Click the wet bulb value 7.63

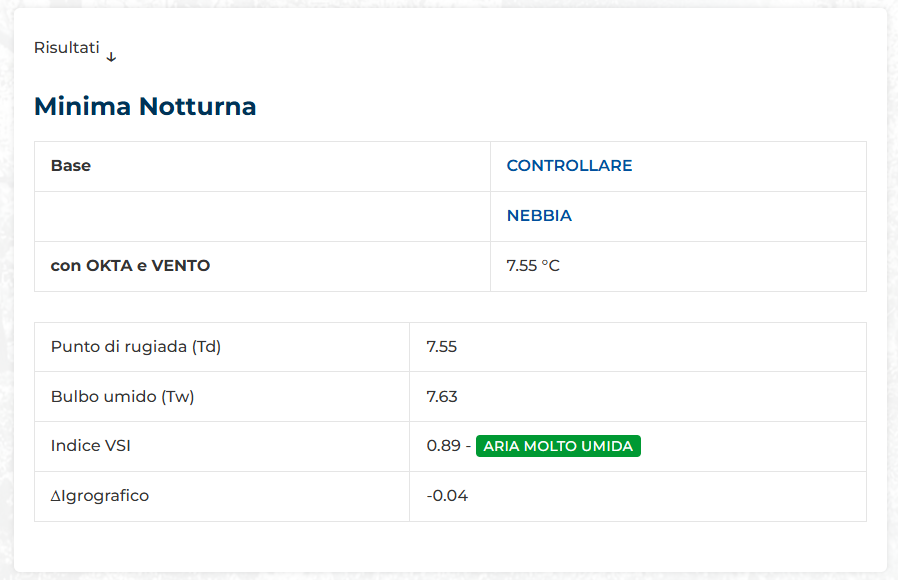(x=441, y=397)
